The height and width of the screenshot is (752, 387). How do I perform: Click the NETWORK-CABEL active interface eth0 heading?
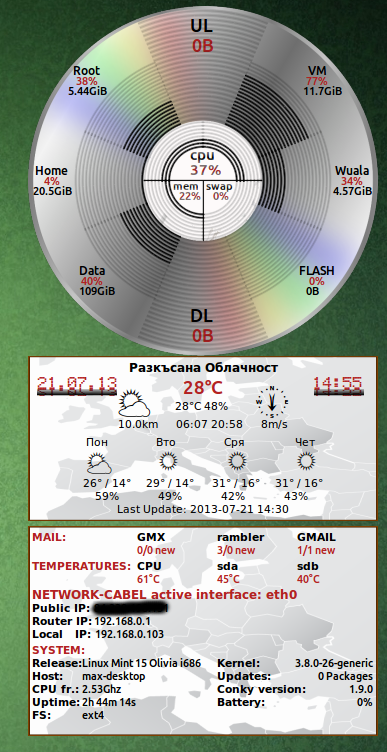tap(164, 595)
